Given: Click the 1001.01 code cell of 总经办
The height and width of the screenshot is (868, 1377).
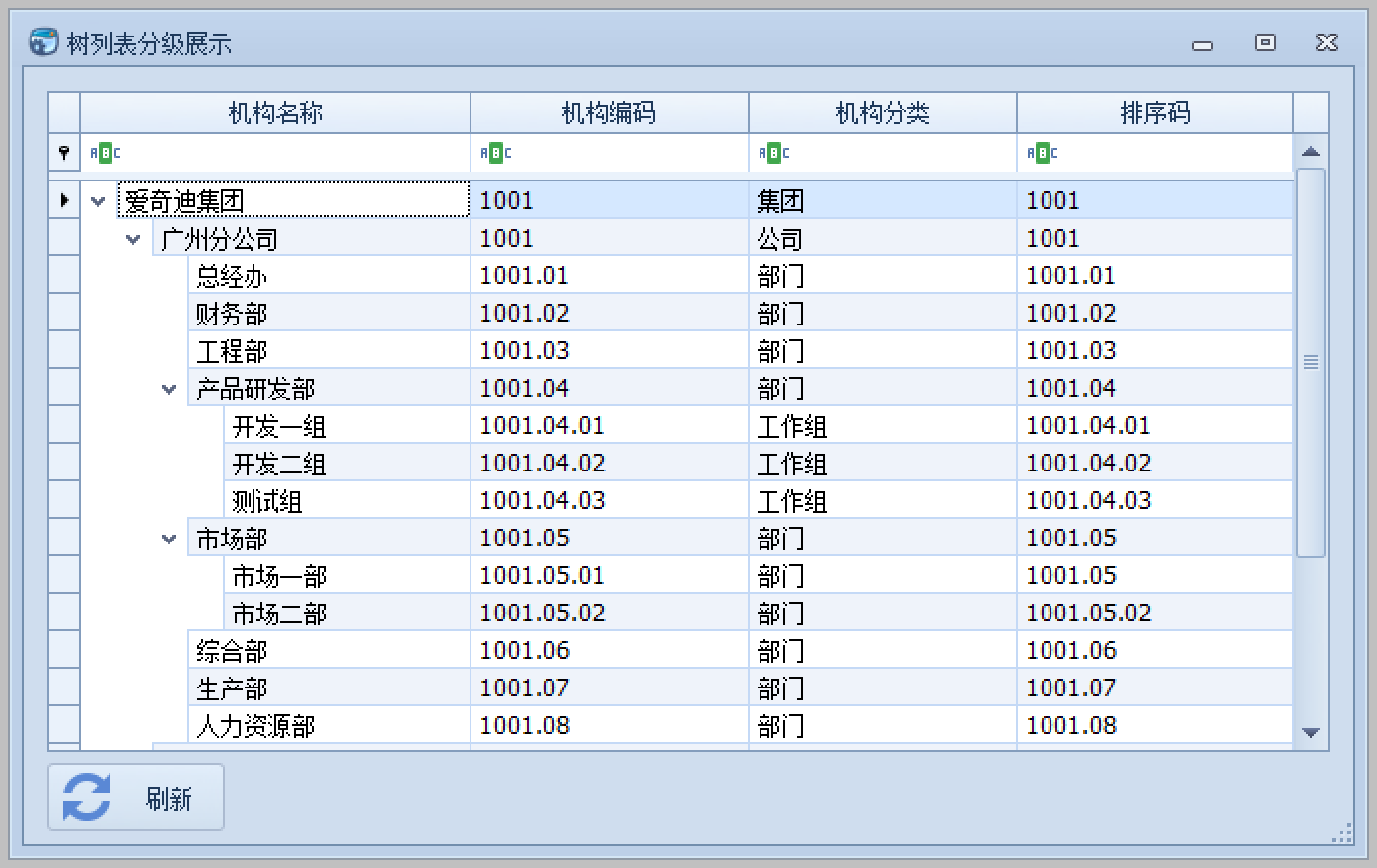Looking at the screenshot, I should point(610,276).
